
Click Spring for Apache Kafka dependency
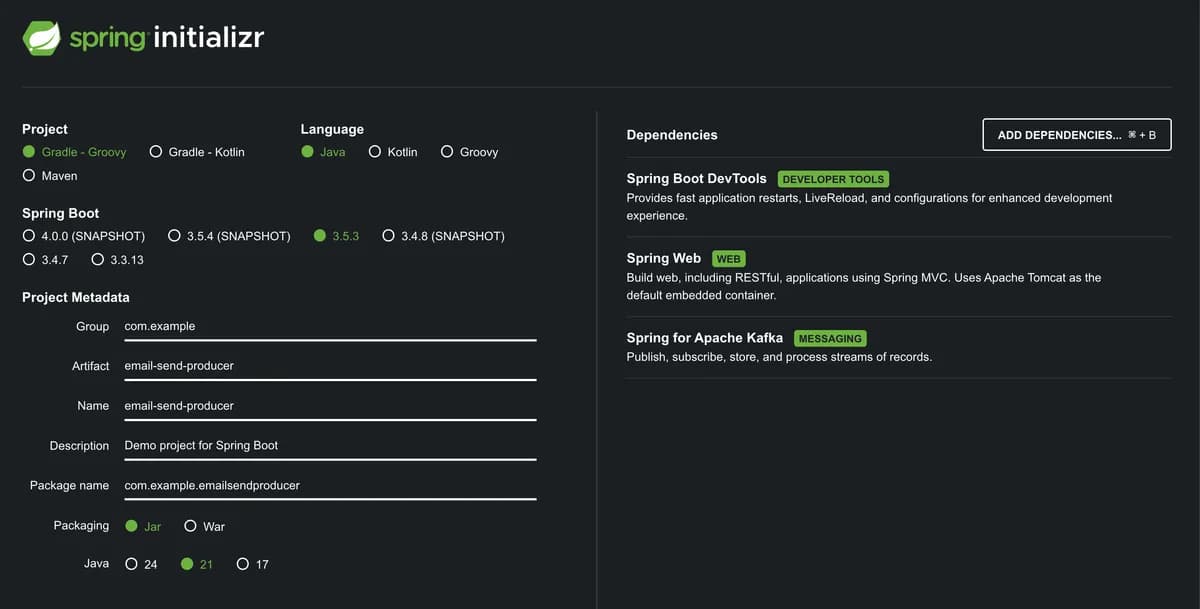(x=705, y=338)
